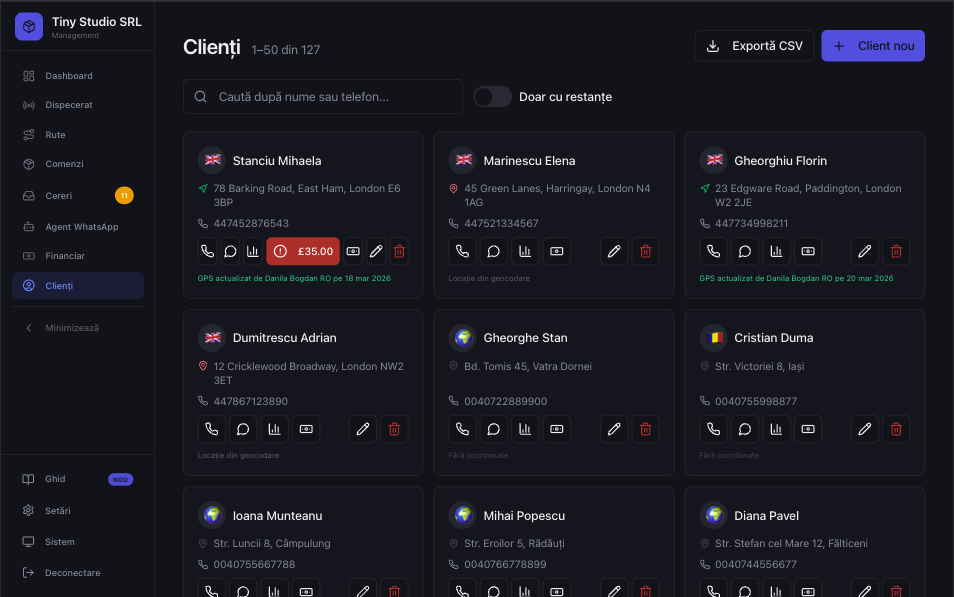Edit Cristian Duma client

pos(865,429)
